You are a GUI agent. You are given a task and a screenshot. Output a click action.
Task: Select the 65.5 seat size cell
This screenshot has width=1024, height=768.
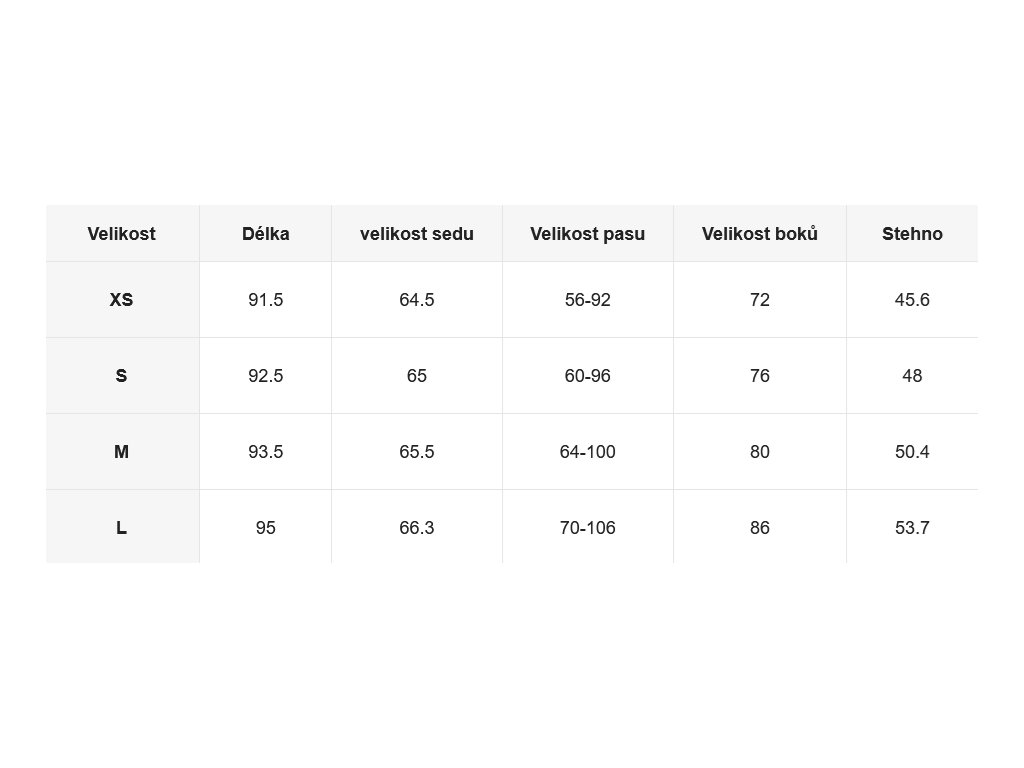tap(417, 451)
